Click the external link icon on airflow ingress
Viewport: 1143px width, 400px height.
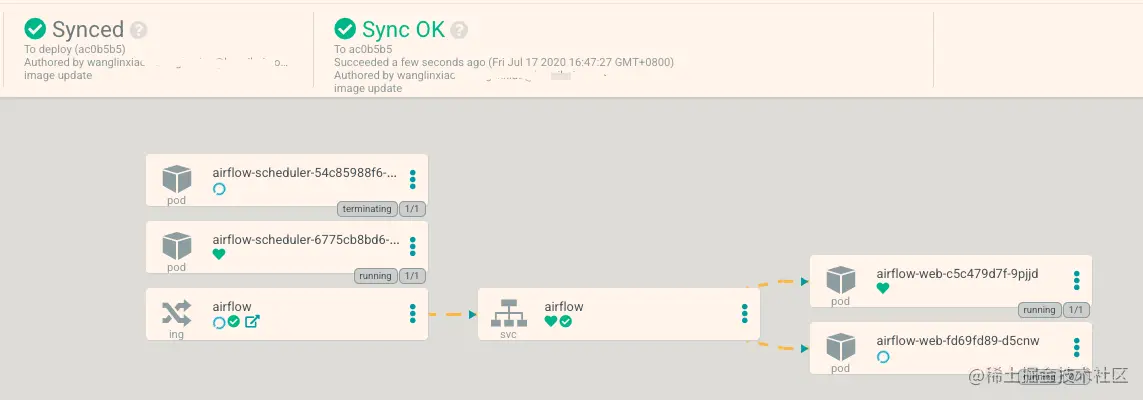point(252,321)
